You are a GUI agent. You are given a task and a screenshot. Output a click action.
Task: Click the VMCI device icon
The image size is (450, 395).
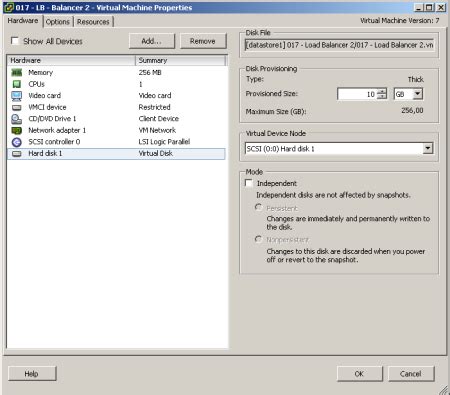click(x=16, y=107)
